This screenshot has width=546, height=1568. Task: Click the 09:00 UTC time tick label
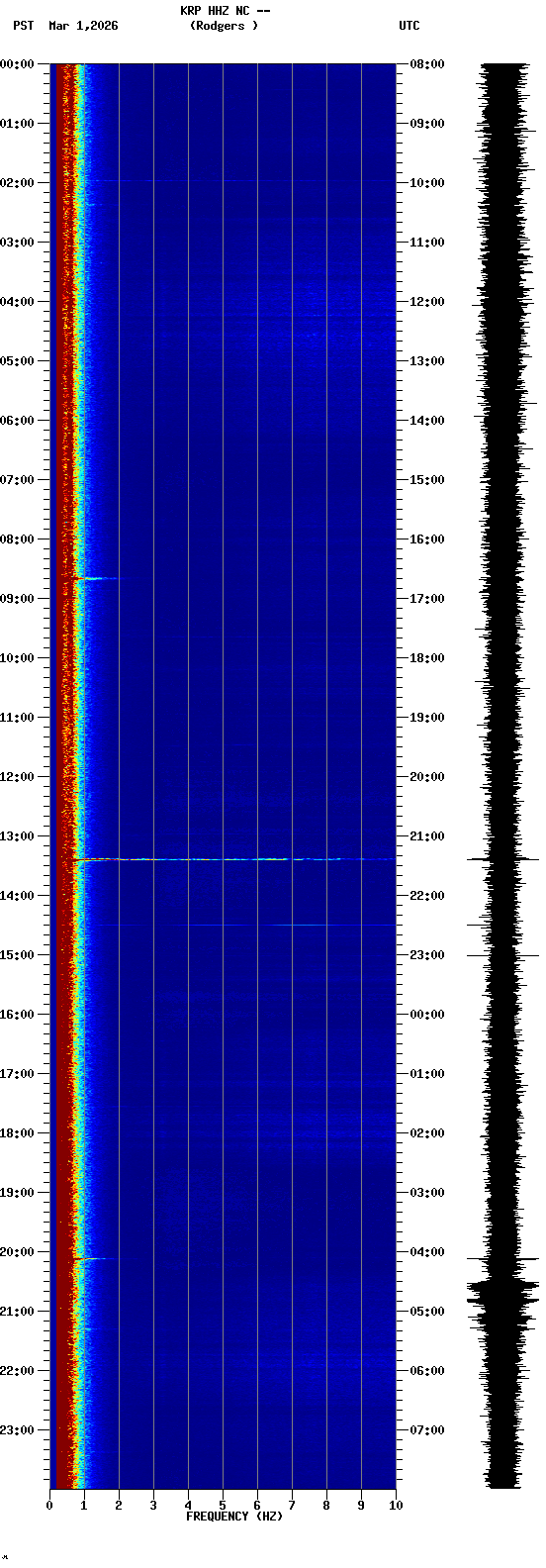pyautogui.click(x=427, y=124)
